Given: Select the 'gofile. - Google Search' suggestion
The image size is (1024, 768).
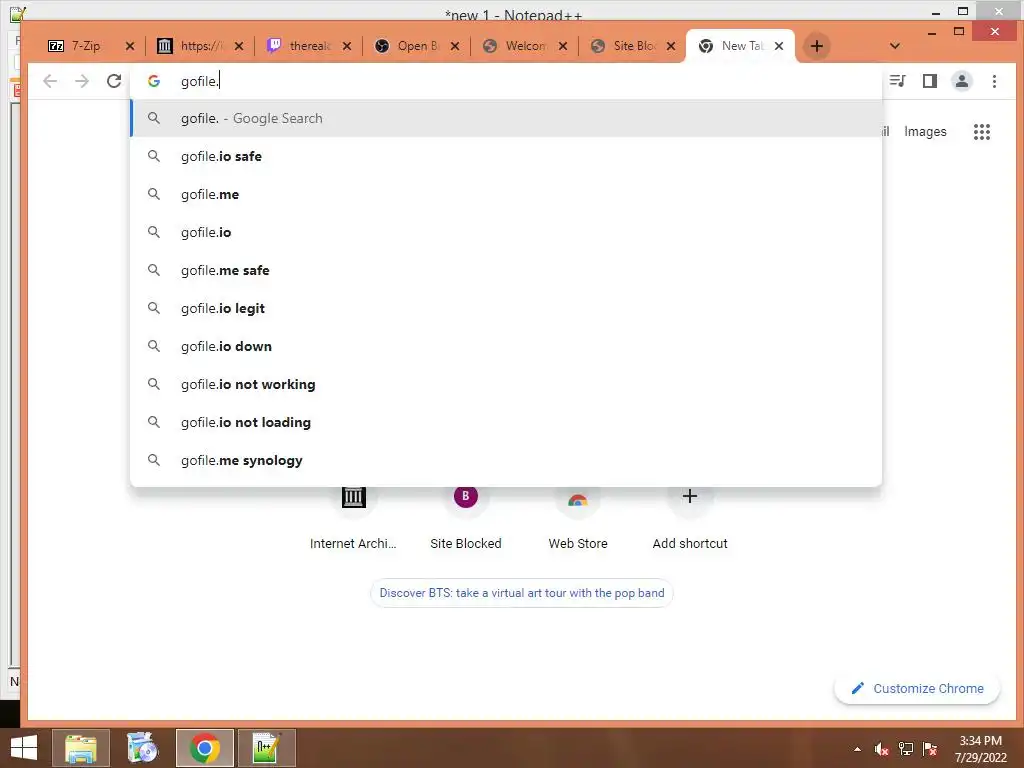Looking at the screenshot, I should pyautogui.click(x=506, y=118).
